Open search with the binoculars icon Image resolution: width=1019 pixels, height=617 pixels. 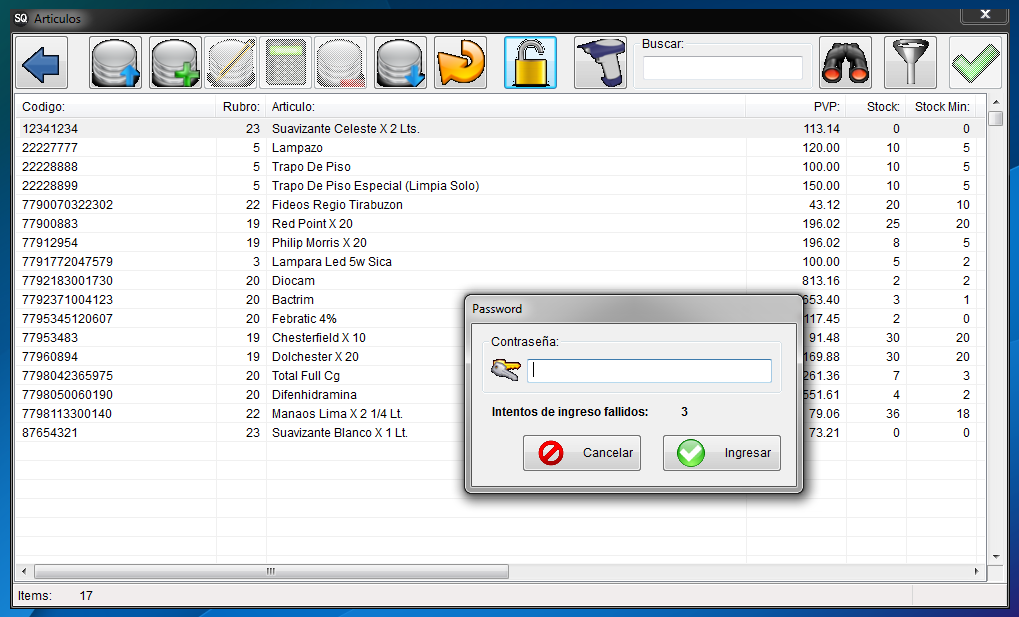[845, 62]
